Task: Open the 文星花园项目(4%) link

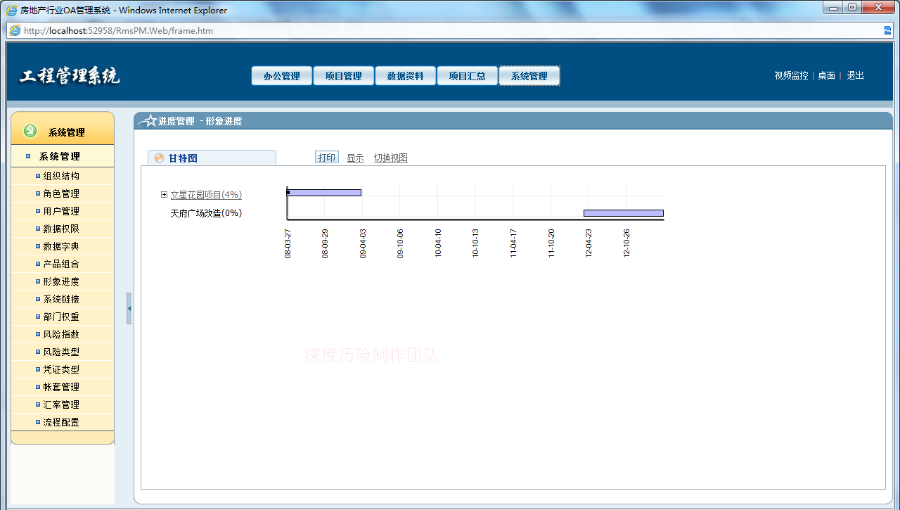Action: pyautogui.click(x=206, y=195)
